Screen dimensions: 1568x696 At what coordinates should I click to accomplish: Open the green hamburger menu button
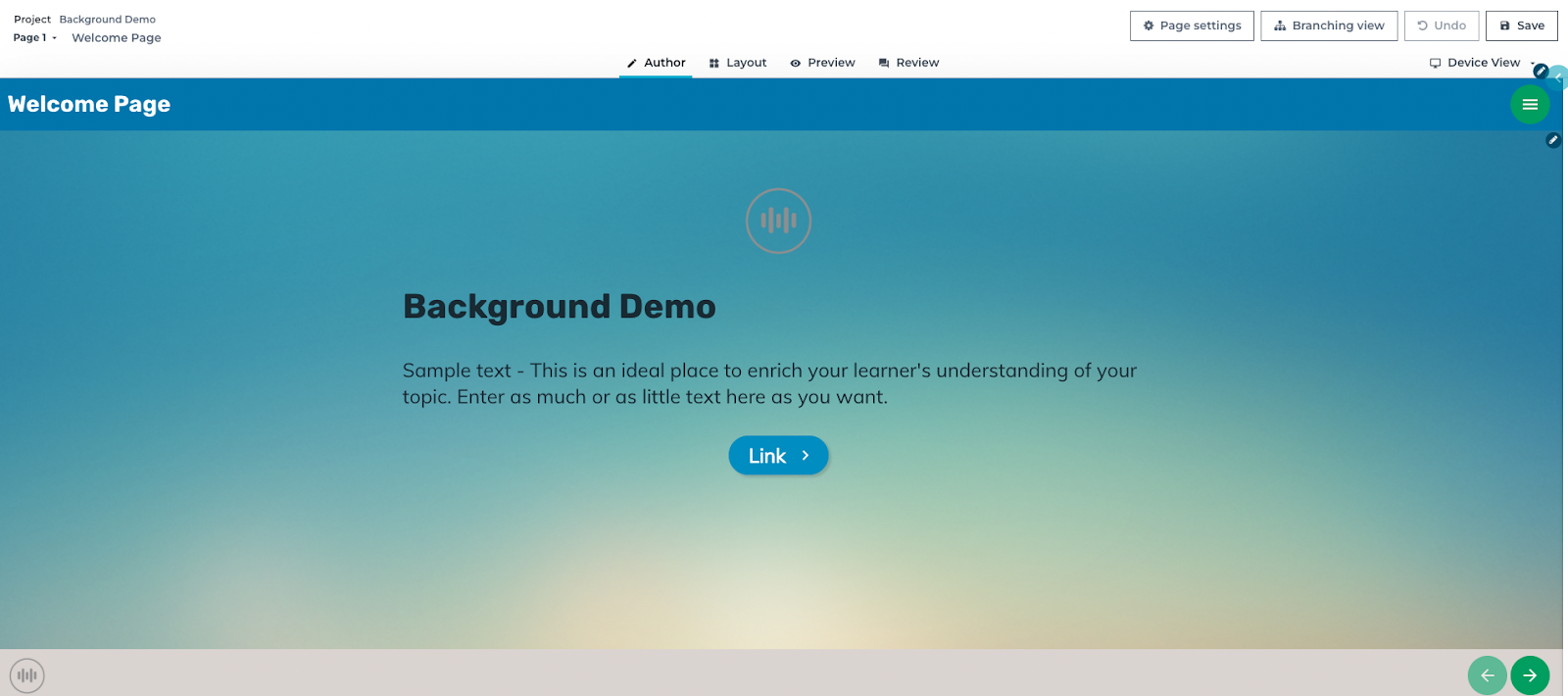(x=1530, y=104)
